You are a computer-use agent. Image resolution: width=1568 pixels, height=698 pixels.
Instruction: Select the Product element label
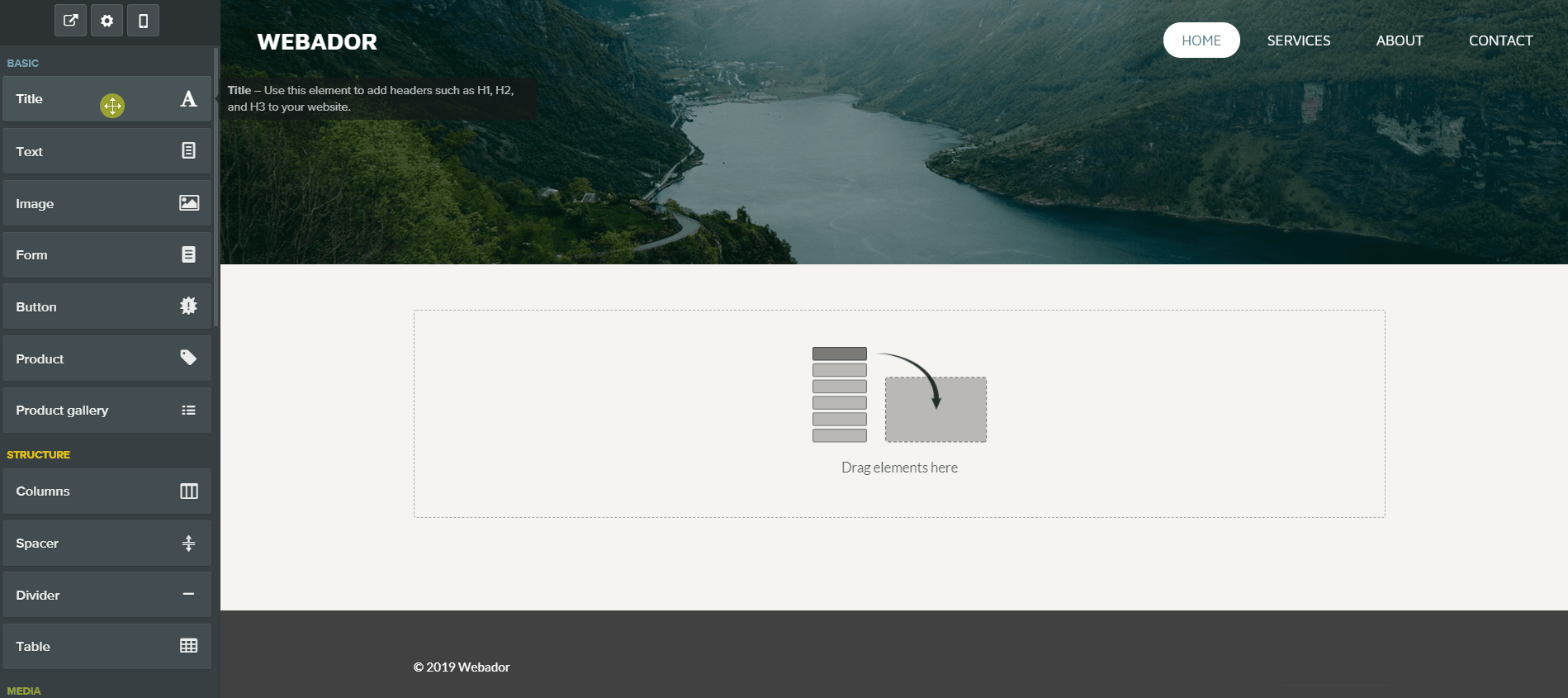(40, 359)
